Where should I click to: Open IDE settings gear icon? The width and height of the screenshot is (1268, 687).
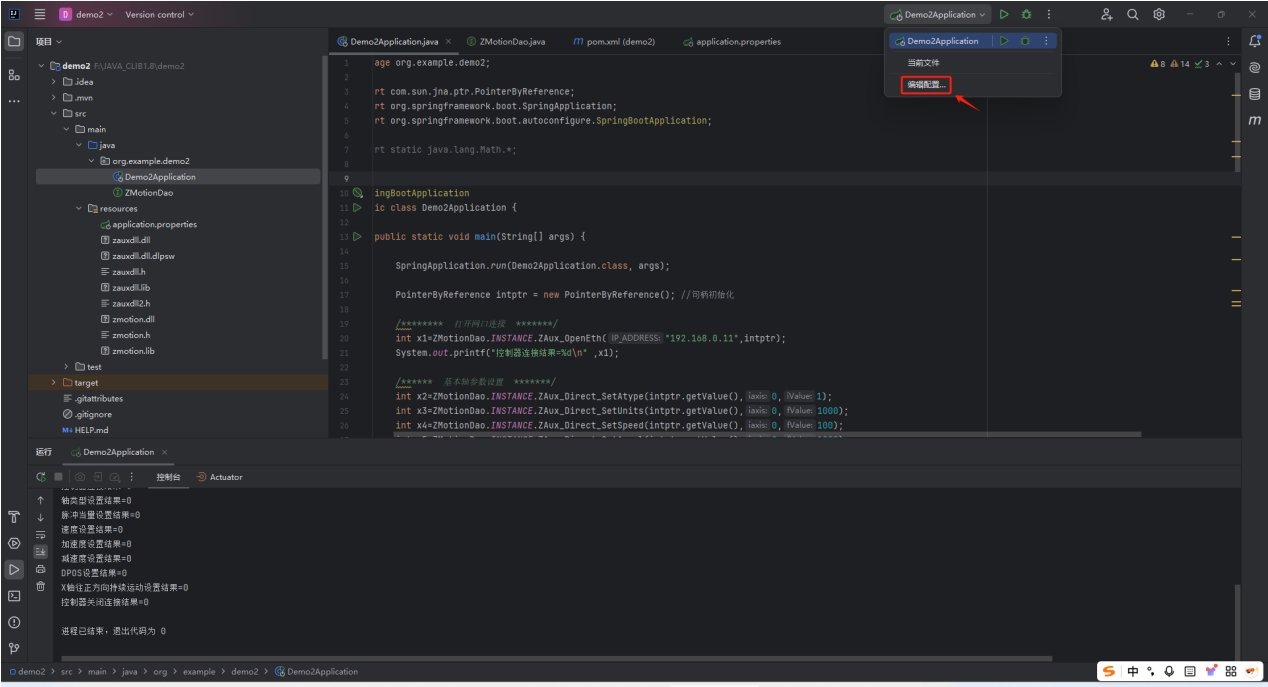1159,14
